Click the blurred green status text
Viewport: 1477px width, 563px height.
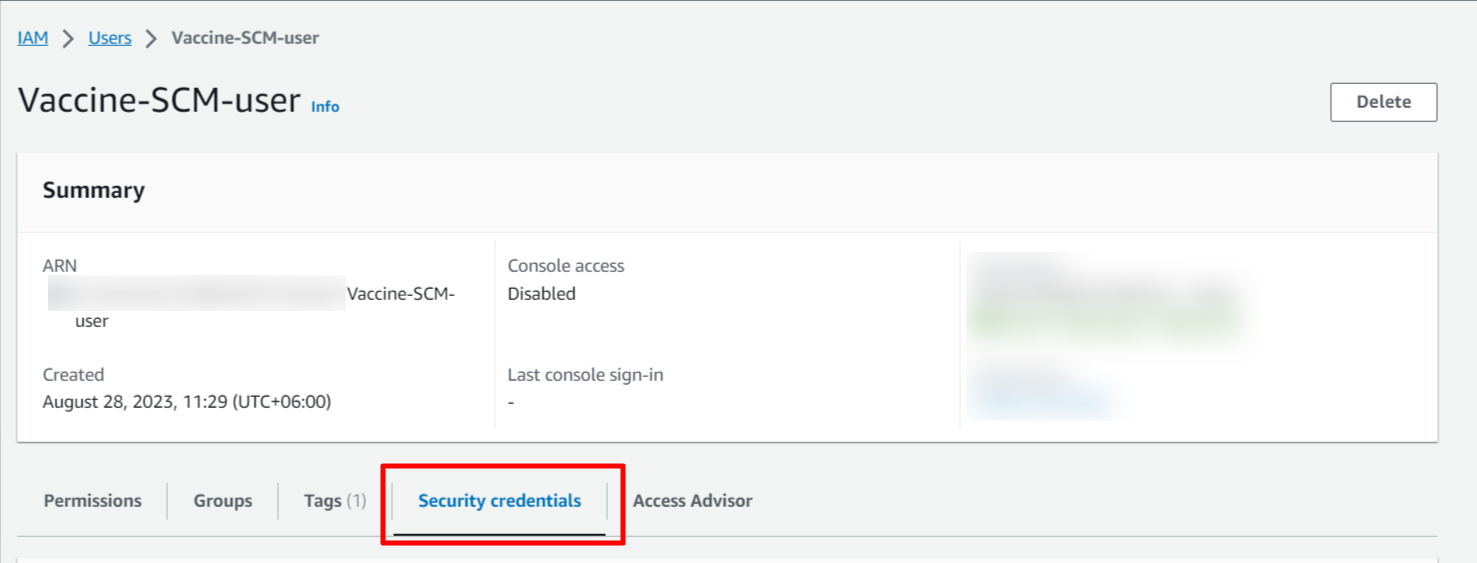click(x=1104, y=322)
